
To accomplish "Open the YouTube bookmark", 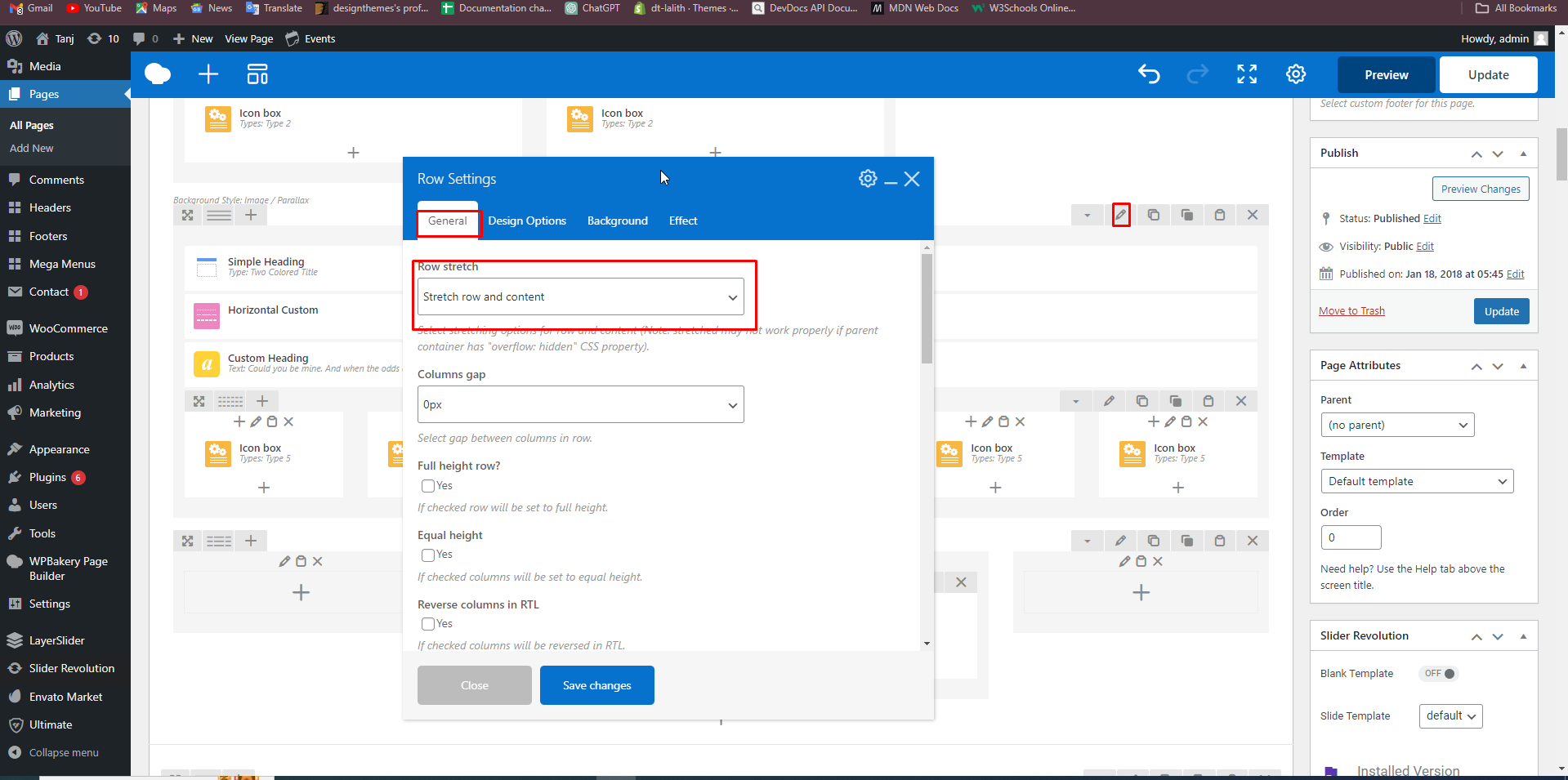I will (93, 8).
